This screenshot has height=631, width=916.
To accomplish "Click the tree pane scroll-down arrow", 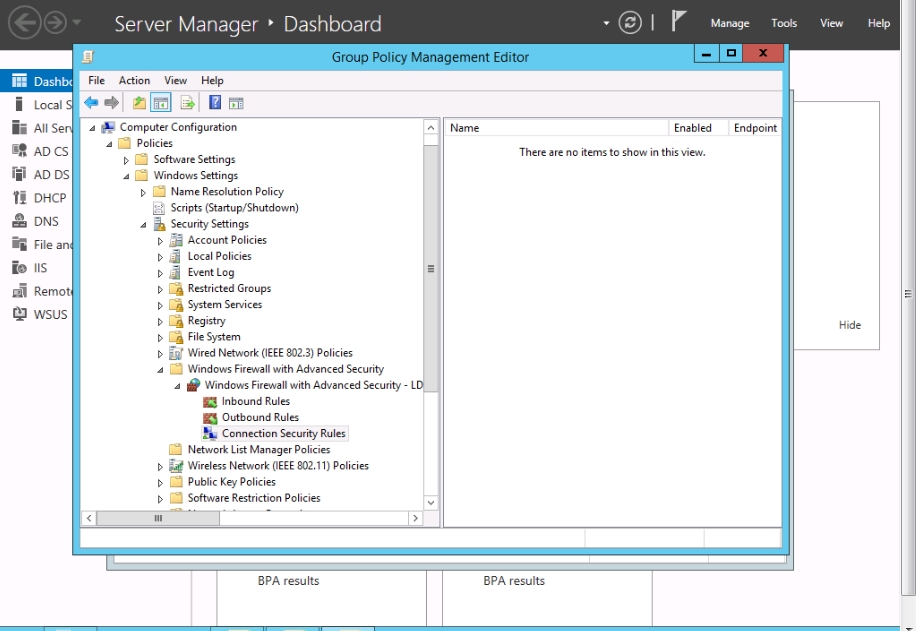I will click(x=431, y=502).
